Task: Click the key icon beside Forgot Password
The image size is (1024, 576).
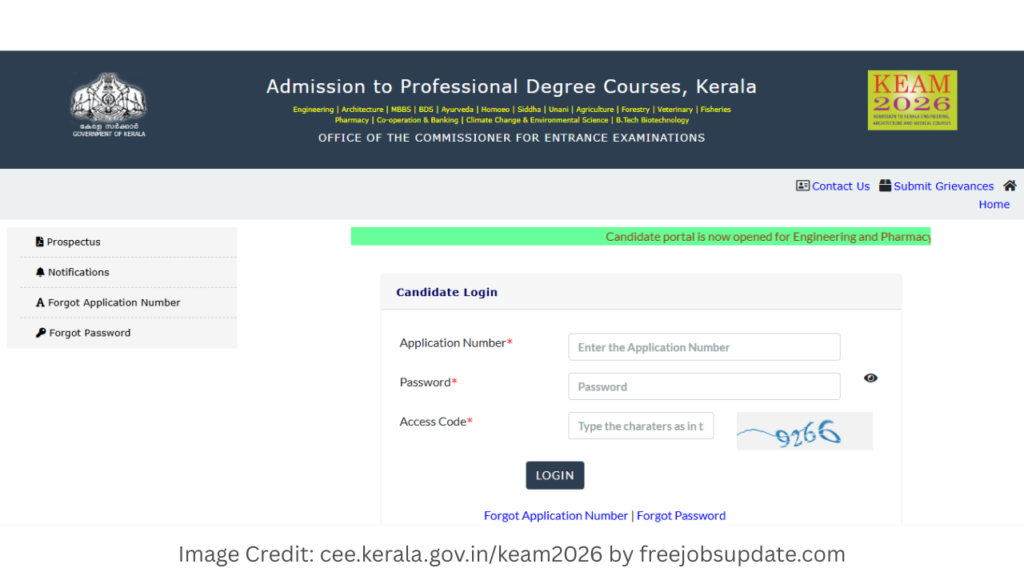Action: (x=40, y=333)
